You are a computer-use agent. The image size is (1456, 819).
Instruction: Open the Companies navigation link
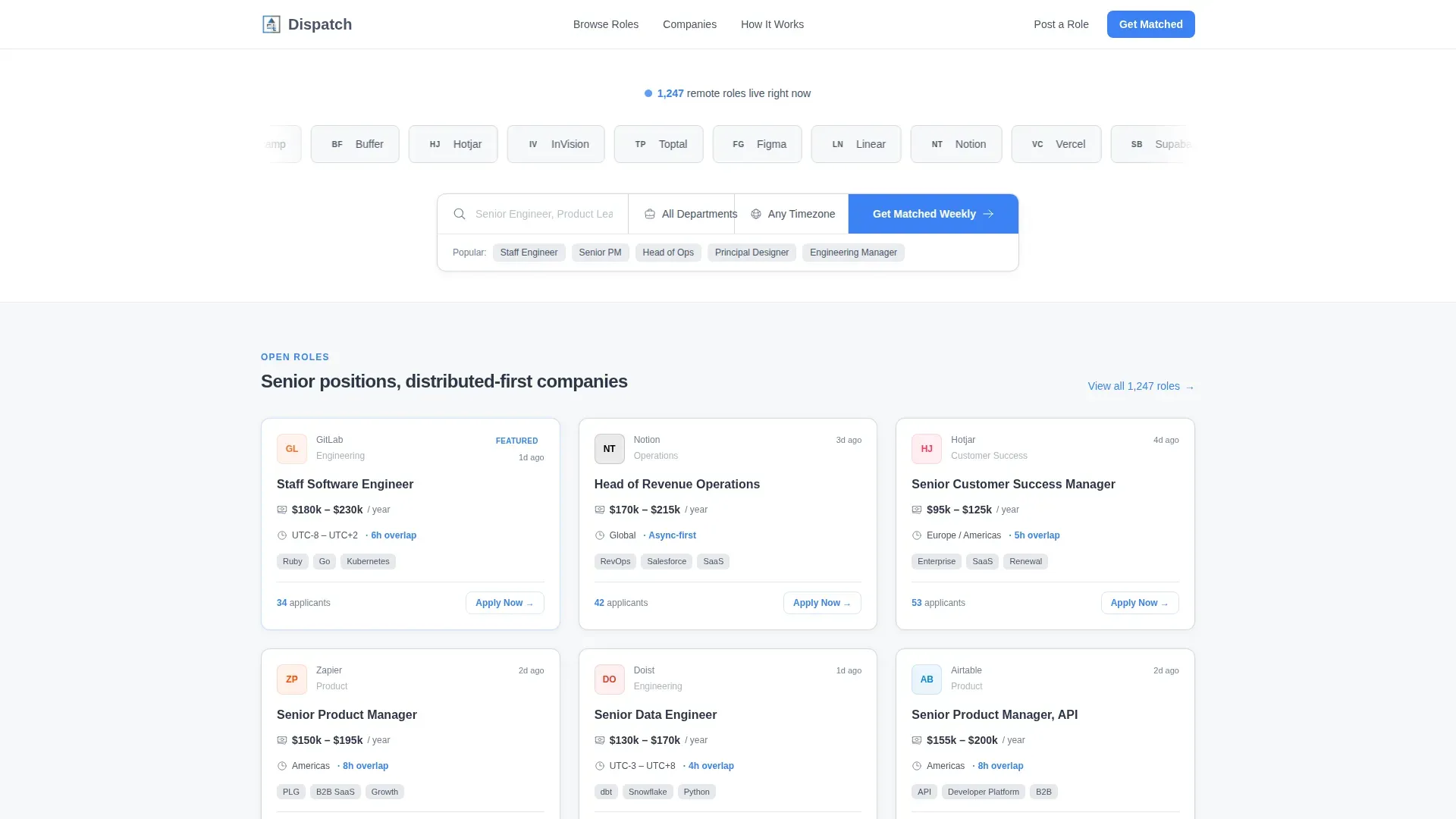pyautogui.click(x=689, y=24)
